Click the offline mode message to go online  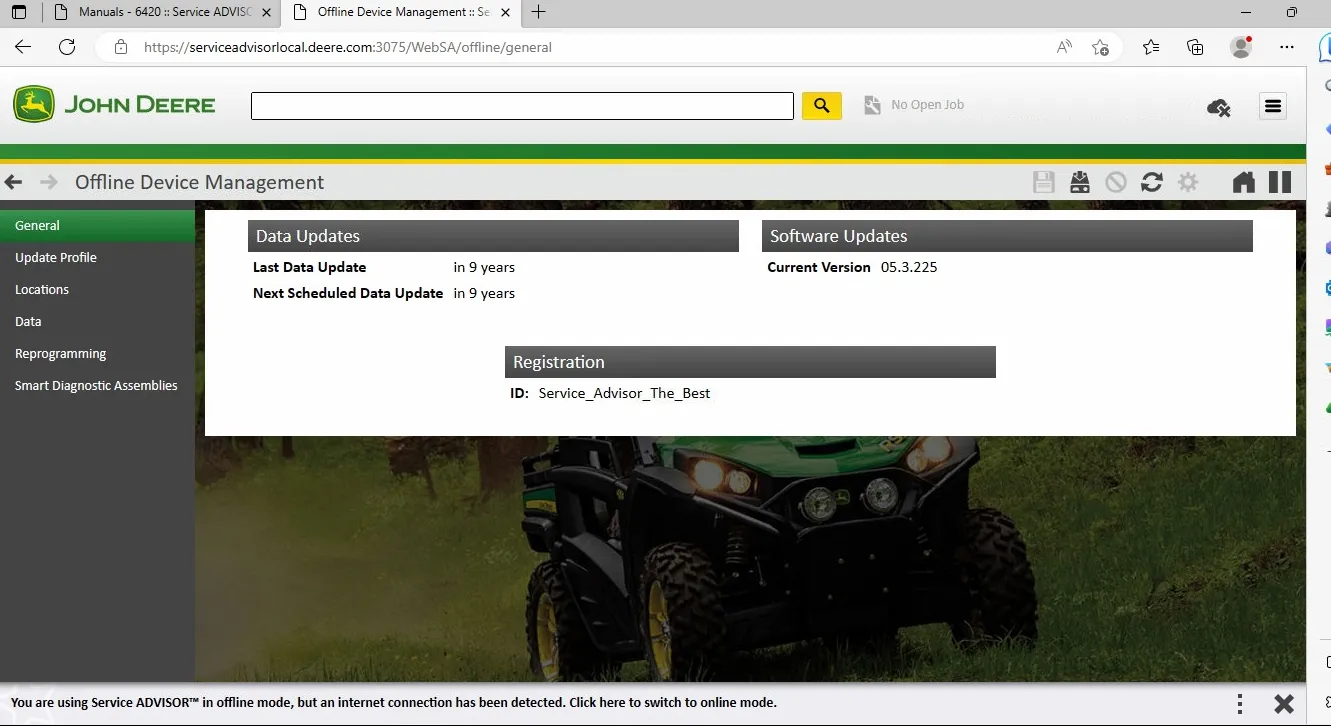coord(393,703)
